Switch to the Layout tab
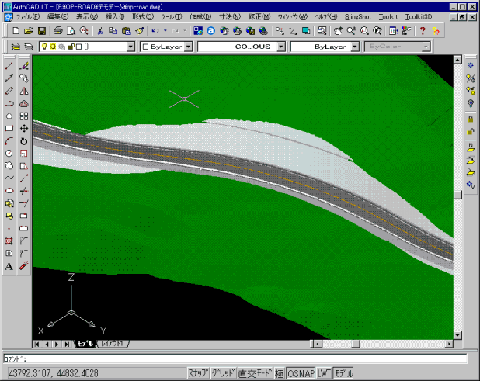 [113, 344]
